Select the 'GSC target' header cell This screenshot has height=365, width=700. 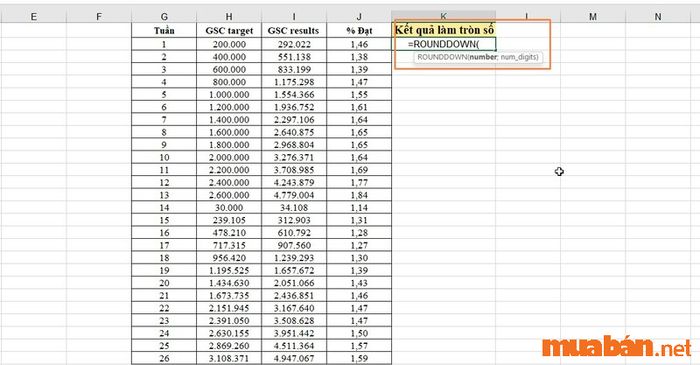pos(229,31)
